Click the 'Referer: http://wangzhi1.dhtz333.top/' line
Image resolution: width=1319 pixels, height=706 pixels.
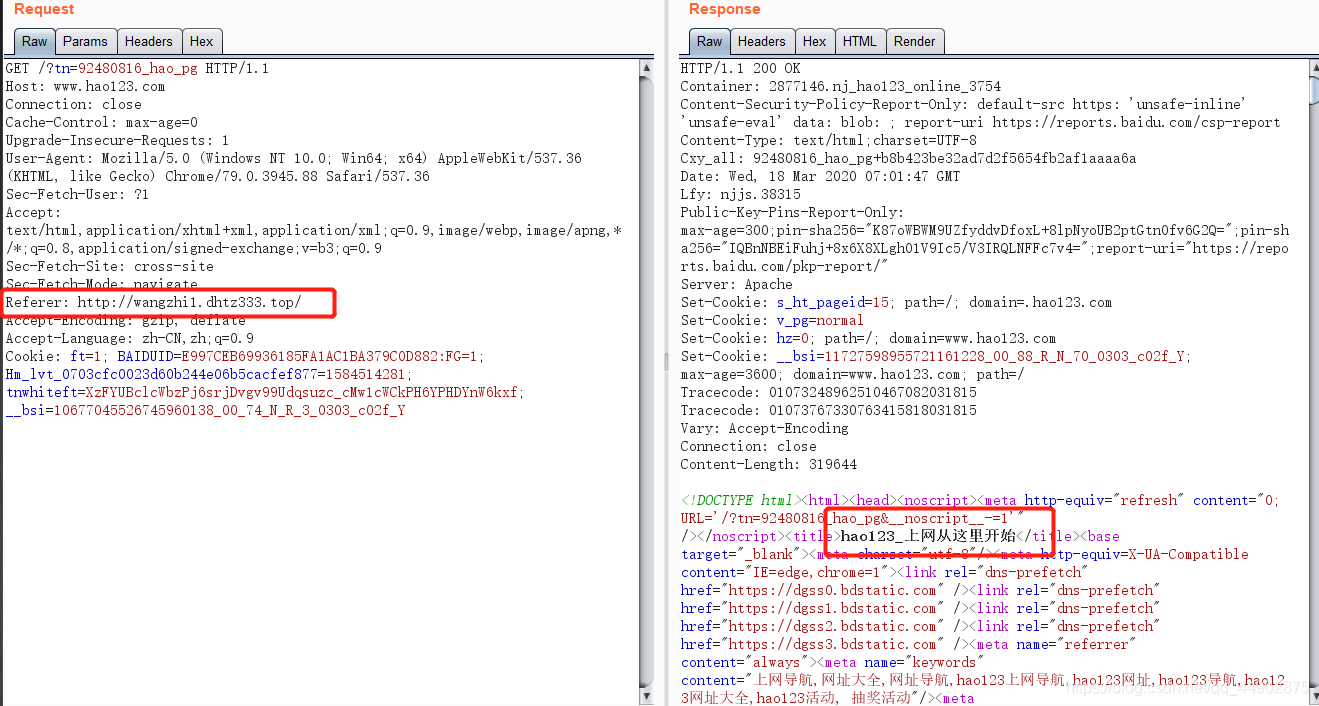pos(153,302)
